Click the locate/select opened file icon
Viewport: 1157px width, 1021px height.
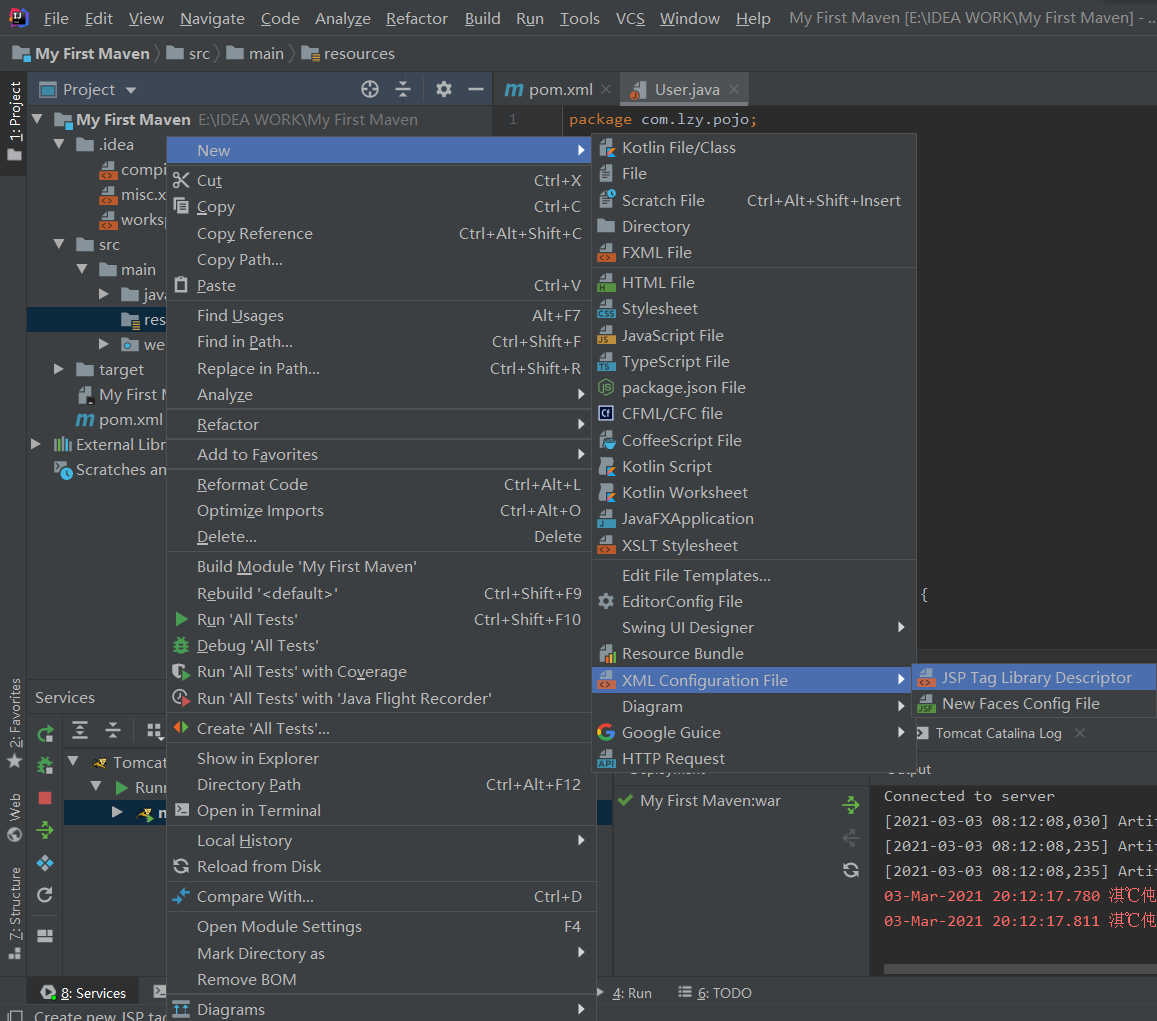point(370,89)
